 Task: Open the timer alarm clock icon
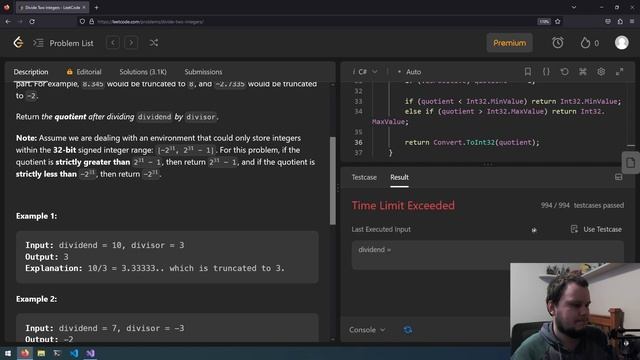click(x=558, y=43)
